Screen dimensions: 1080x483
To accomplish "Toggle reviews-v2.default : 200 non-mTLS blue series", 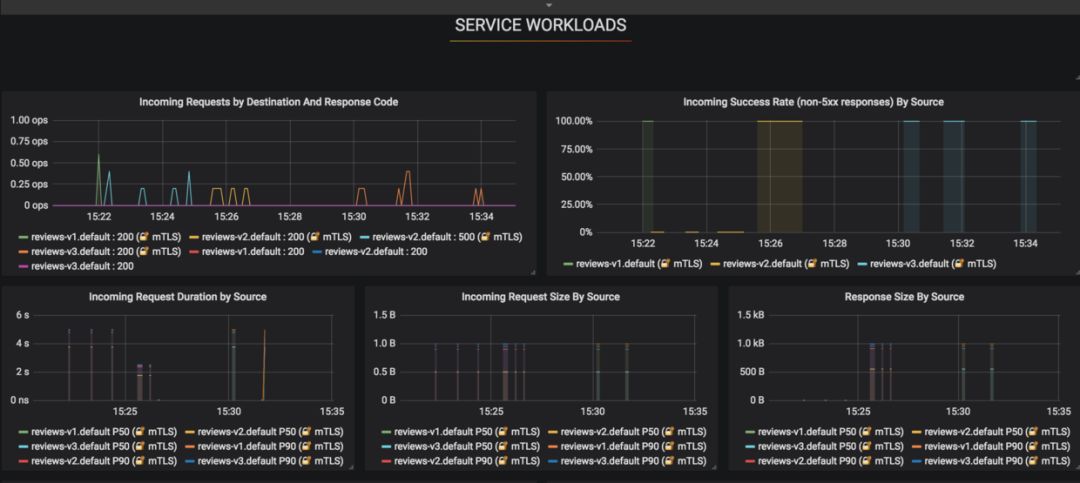I will [376, 251].
